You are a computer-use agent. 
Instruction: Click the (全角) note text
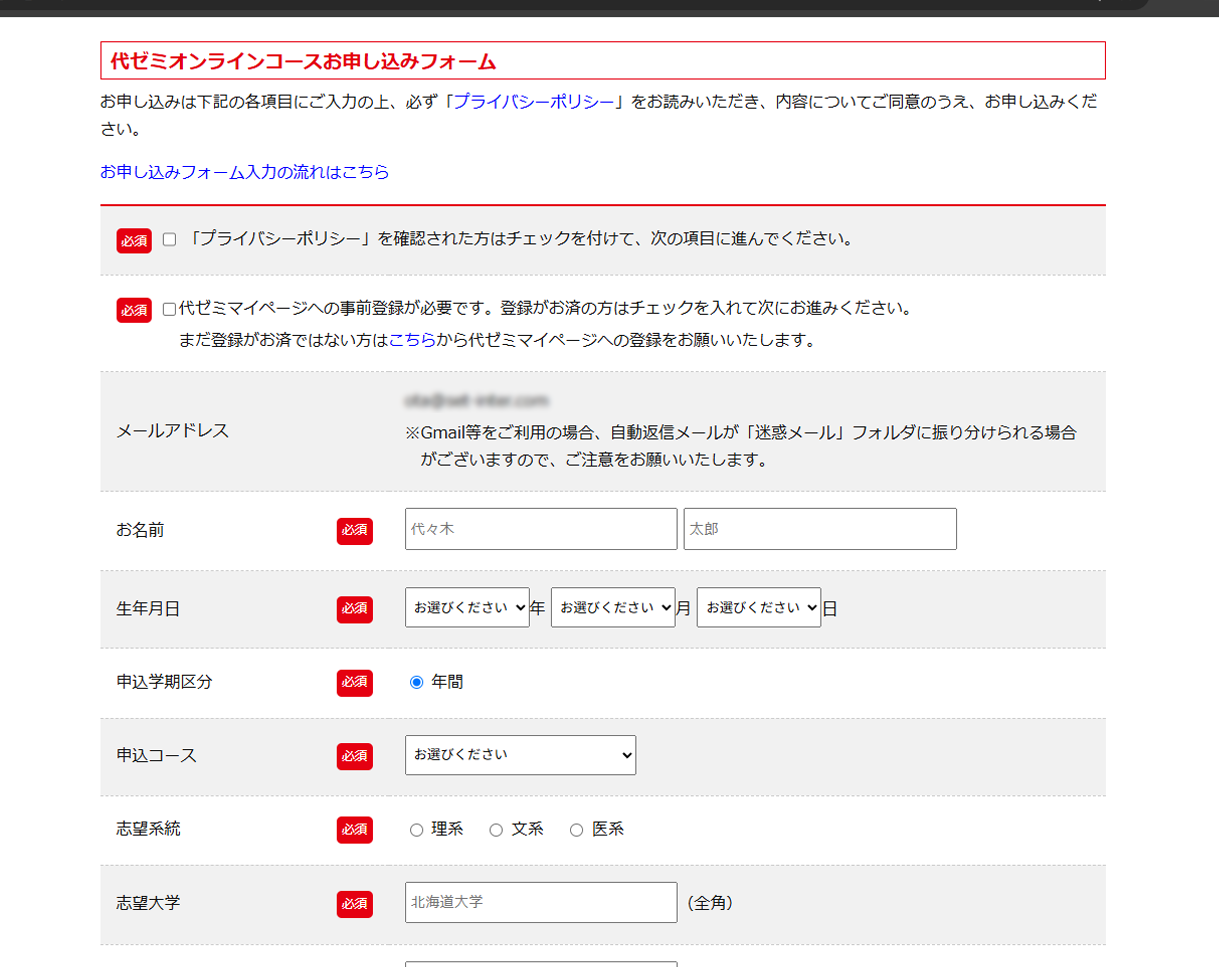pos(710,903)
